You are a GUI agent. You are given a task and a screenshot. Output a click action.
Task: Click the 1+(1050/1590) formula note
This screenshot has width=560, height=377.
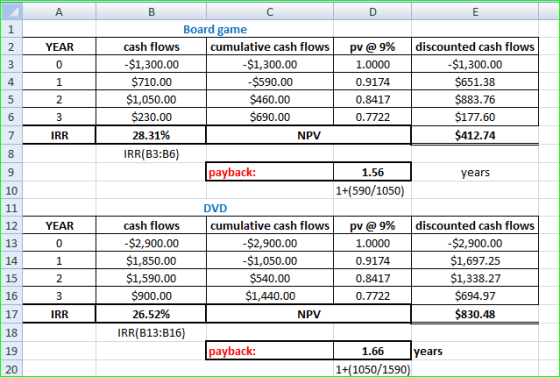pos(372,369)
